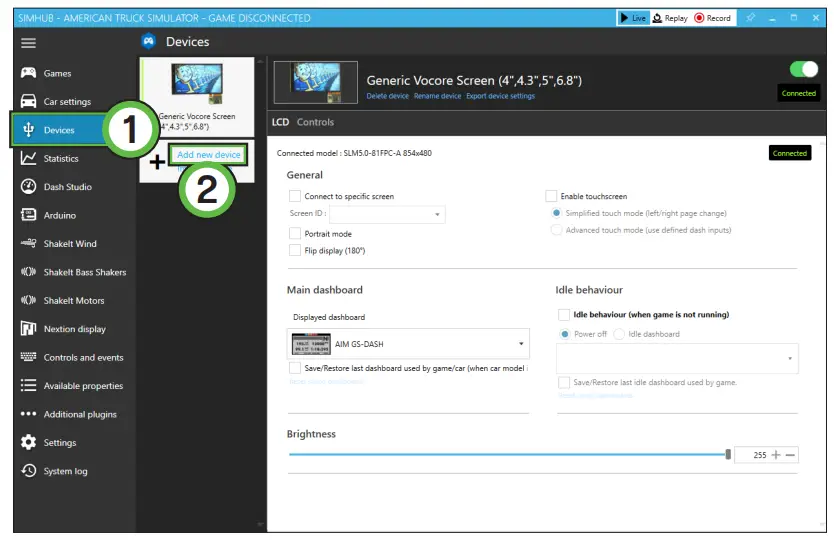Click the Additional plugins dots icon
This screenshot has width=834, height=541.
[x=28, y=413]
